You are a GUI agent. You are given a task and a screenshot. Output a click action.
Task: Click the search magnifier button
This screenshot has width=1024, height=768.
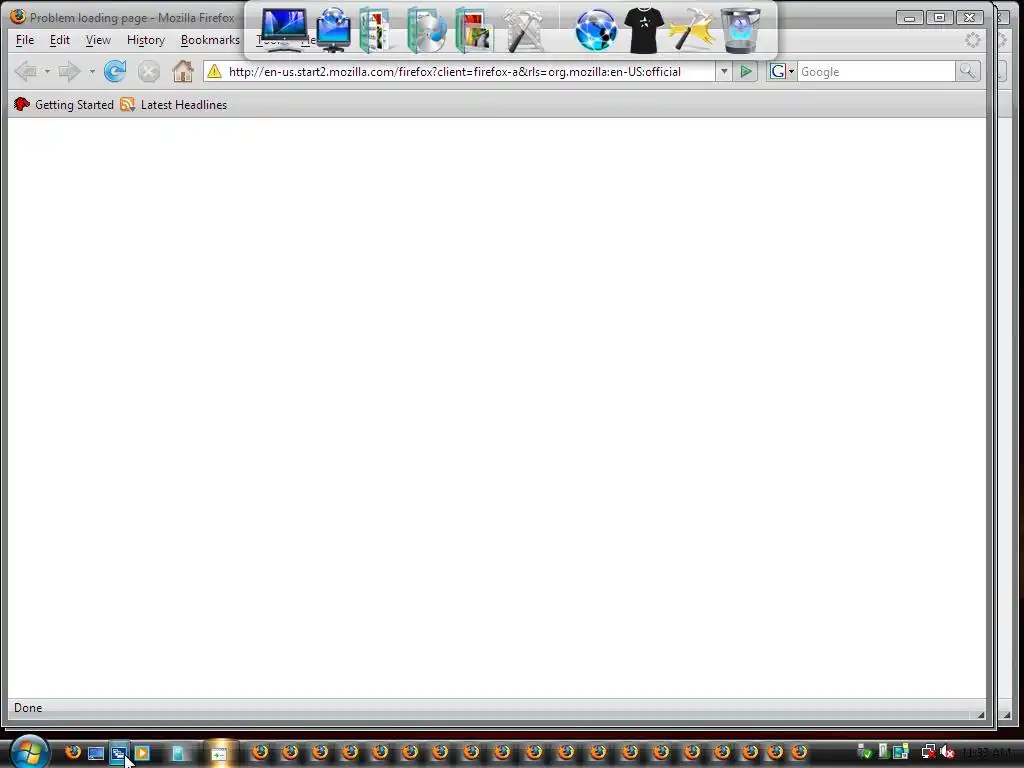(968, 71)
